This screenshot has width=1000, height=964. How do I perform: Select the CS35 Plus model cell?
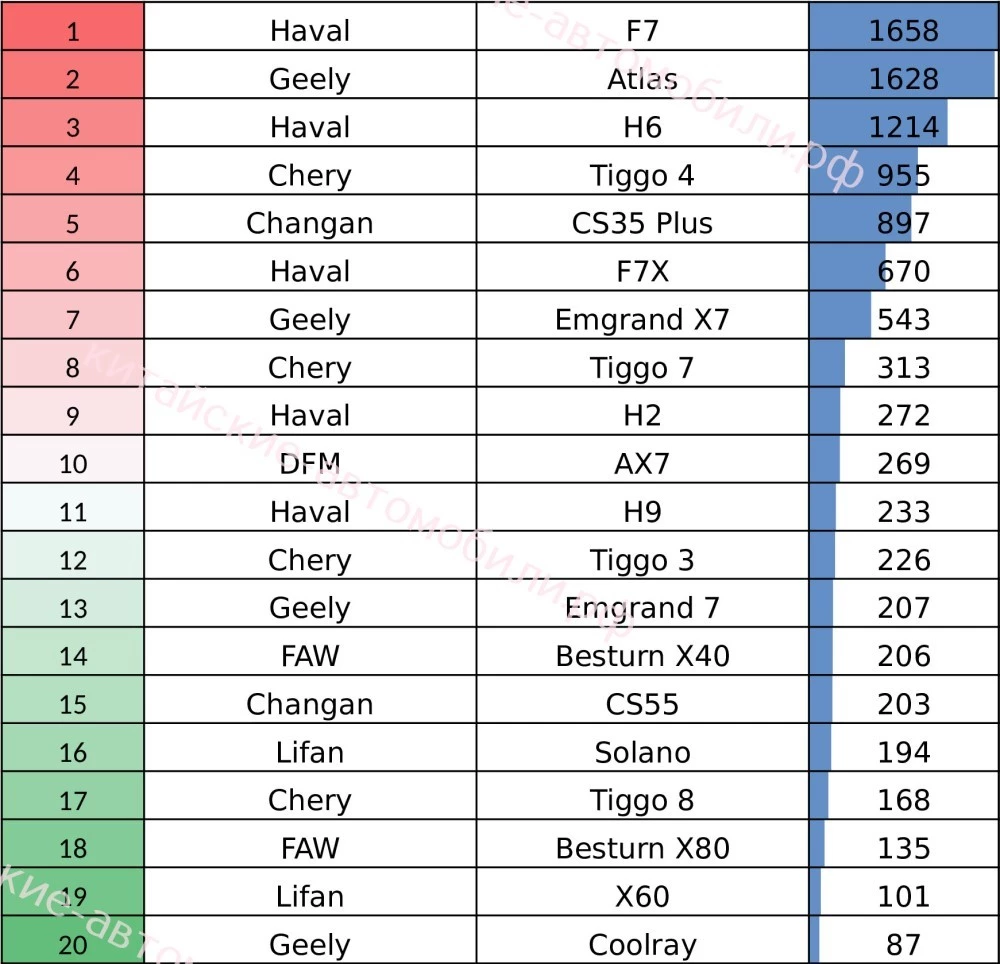pyautogui.click(x=642, y=223)
